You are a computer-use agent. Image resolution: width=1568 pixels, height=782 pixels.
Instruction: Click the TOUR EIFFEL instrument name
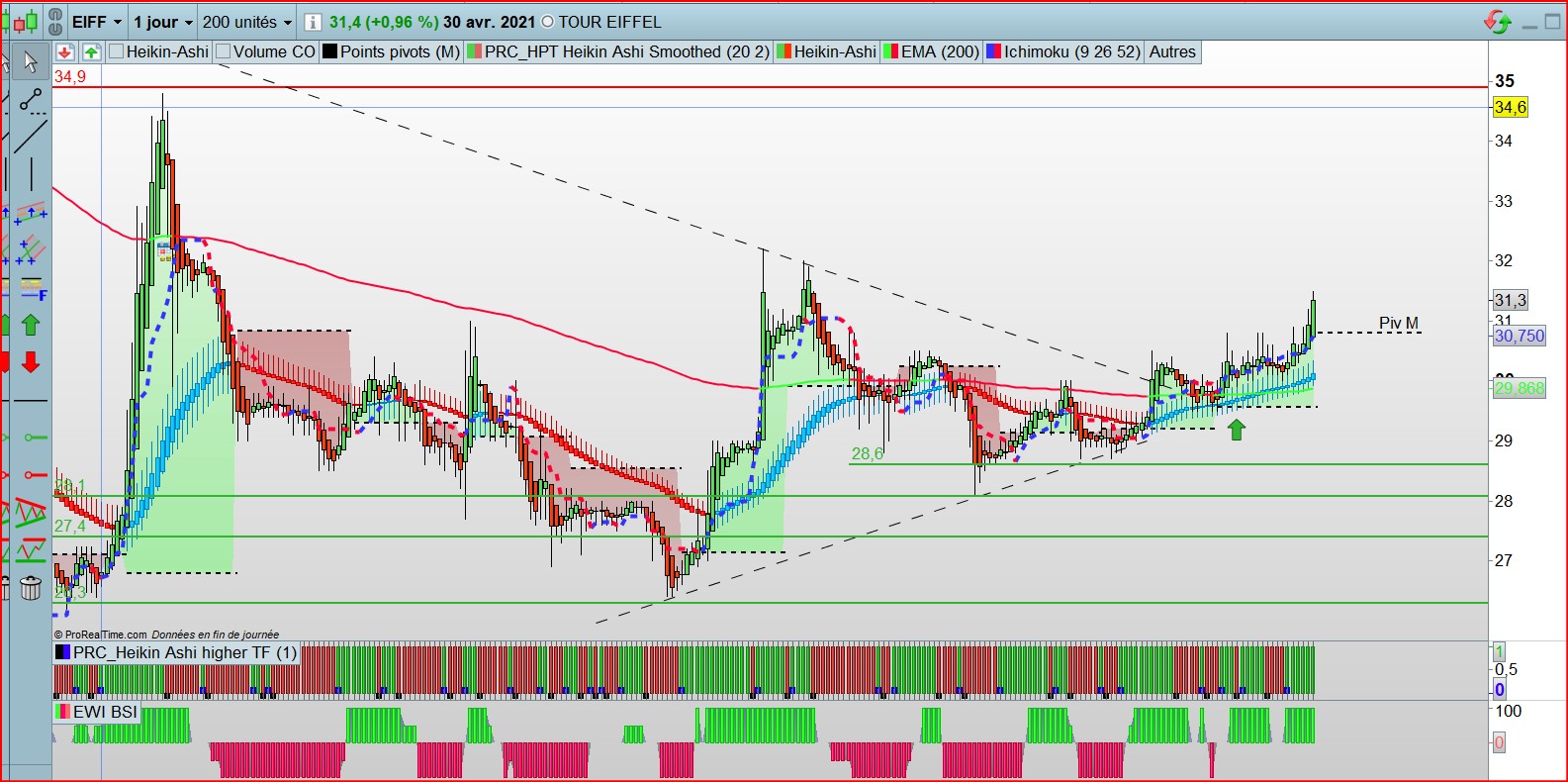(609, 22)
